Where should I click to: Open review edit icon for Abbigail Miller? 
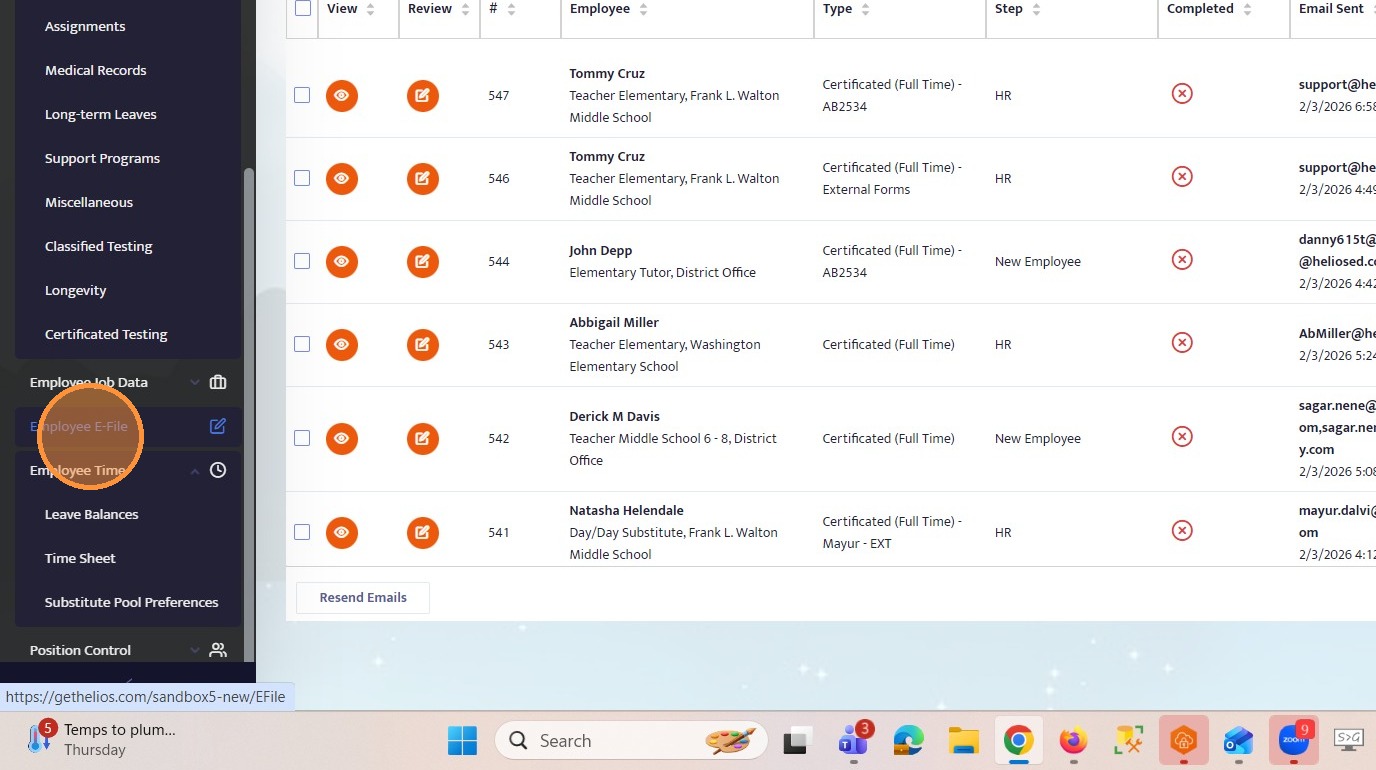[x=423, y=345]
